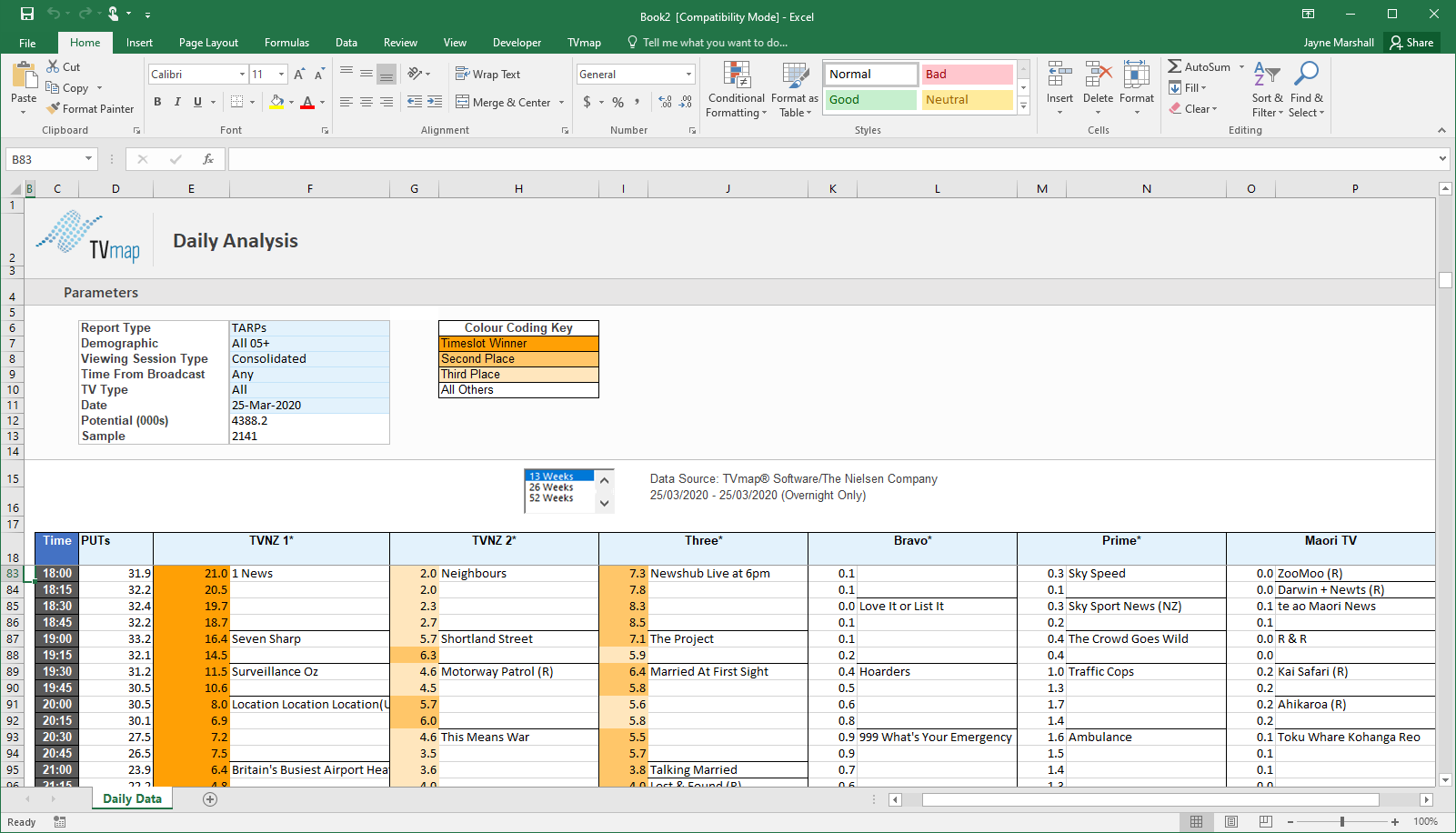Toggle Bottom Align in the ribbon
The width and height of the screenshot is (1456, 833).
pyautogui.click(x=387, y=74)
